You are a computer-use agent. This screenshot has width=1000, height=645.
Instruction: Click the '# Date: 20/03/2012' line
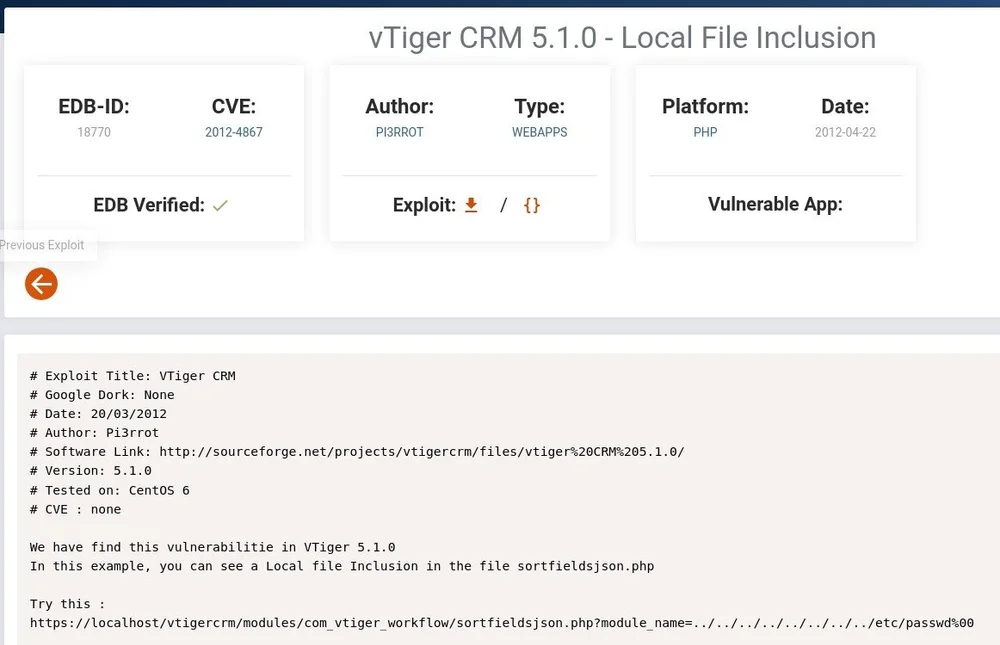(x=98, y=413)
